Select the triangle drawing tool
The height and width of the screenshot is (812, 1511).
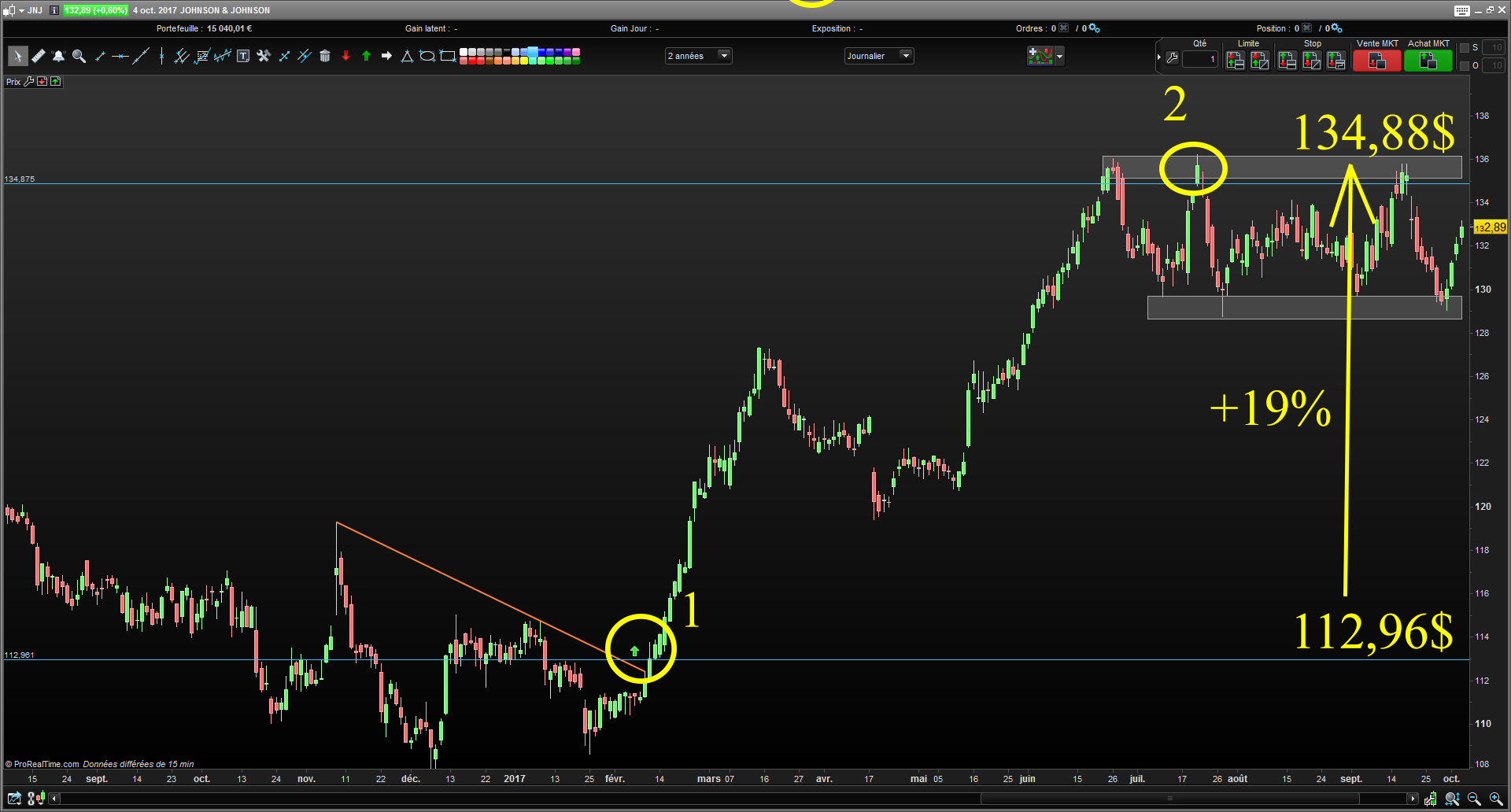click(407, 56)
